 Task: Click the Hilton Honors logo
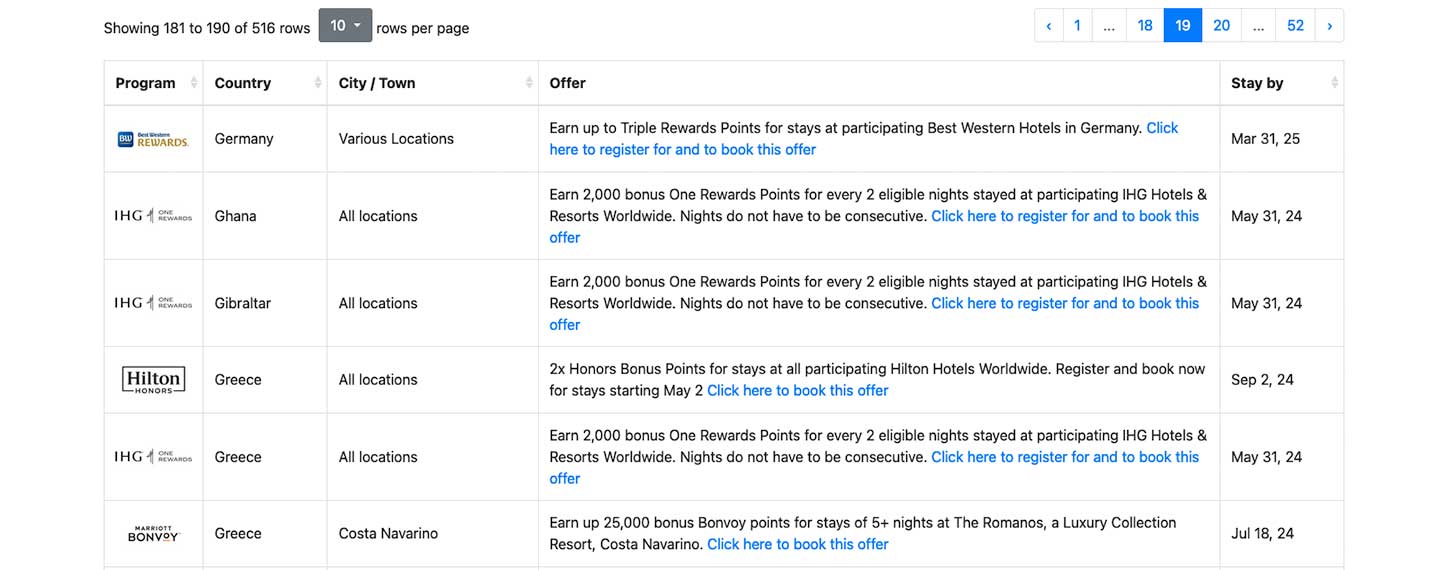click(153, 380)
